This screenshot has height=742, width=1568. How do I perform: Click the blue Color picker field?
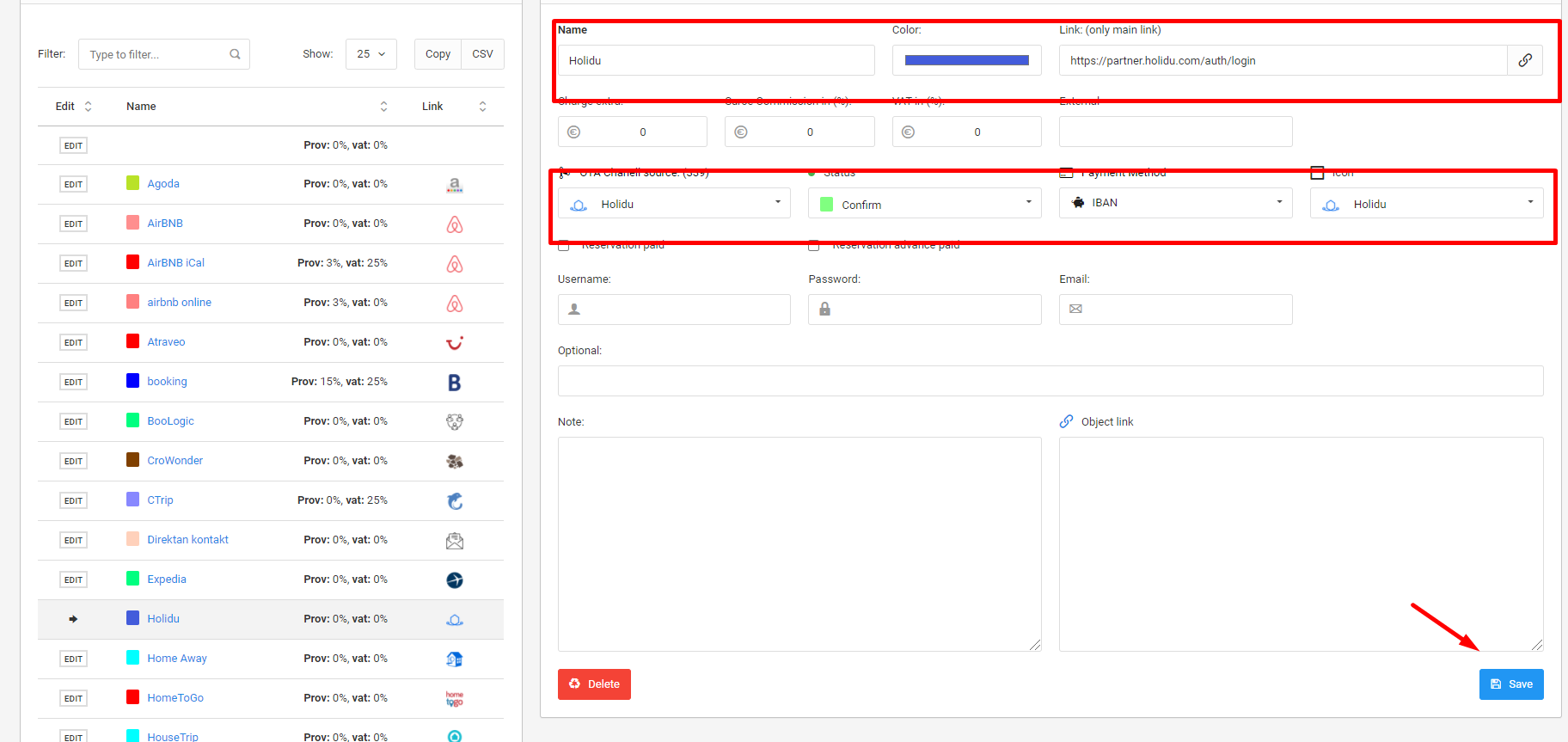pyautogui.click(x=967, y=60)
